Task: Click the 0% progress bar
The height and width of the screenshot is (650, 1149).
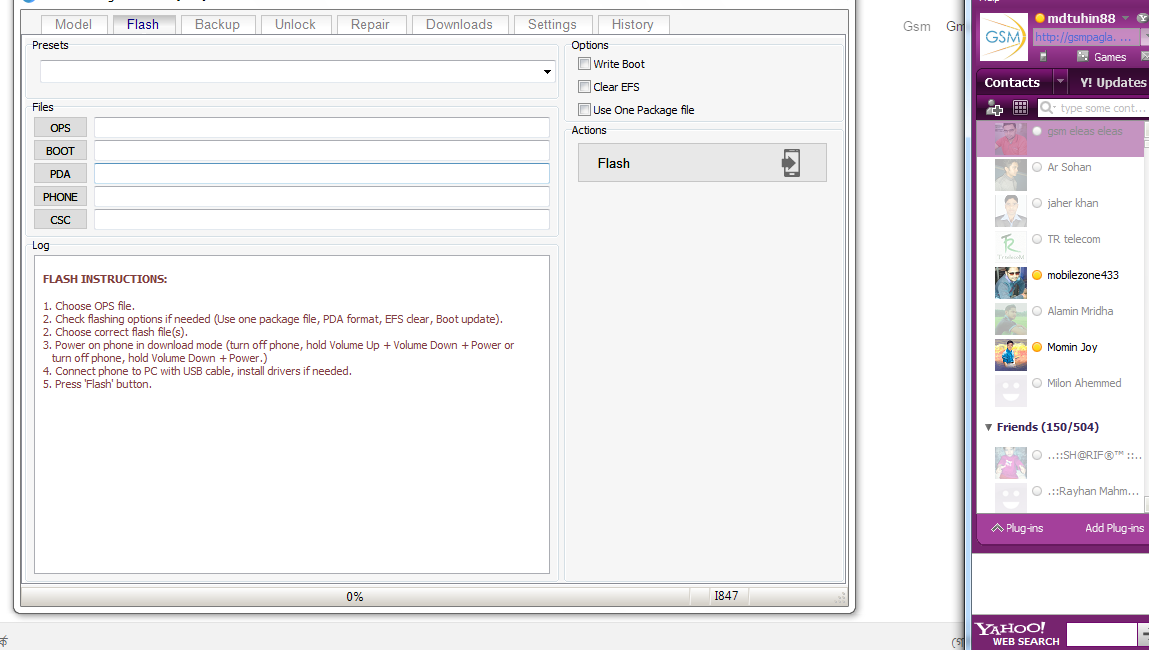Action: click(355, 597)
